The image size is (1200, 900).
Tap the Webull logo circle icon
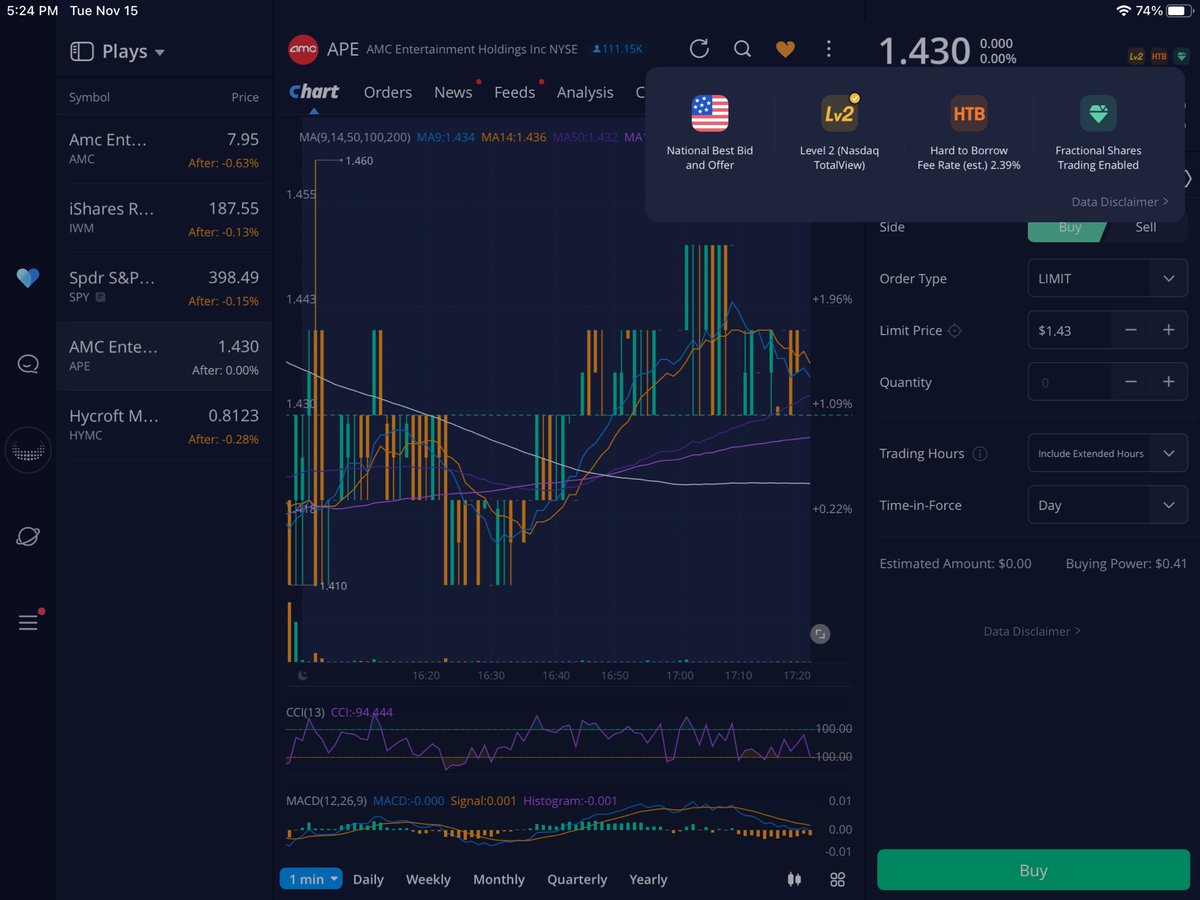[28, 450]
